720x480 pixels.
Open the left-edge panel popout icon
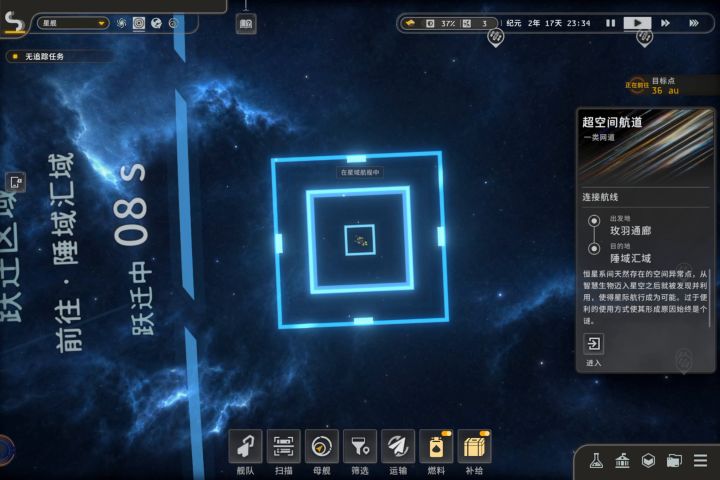click(16, 182)
